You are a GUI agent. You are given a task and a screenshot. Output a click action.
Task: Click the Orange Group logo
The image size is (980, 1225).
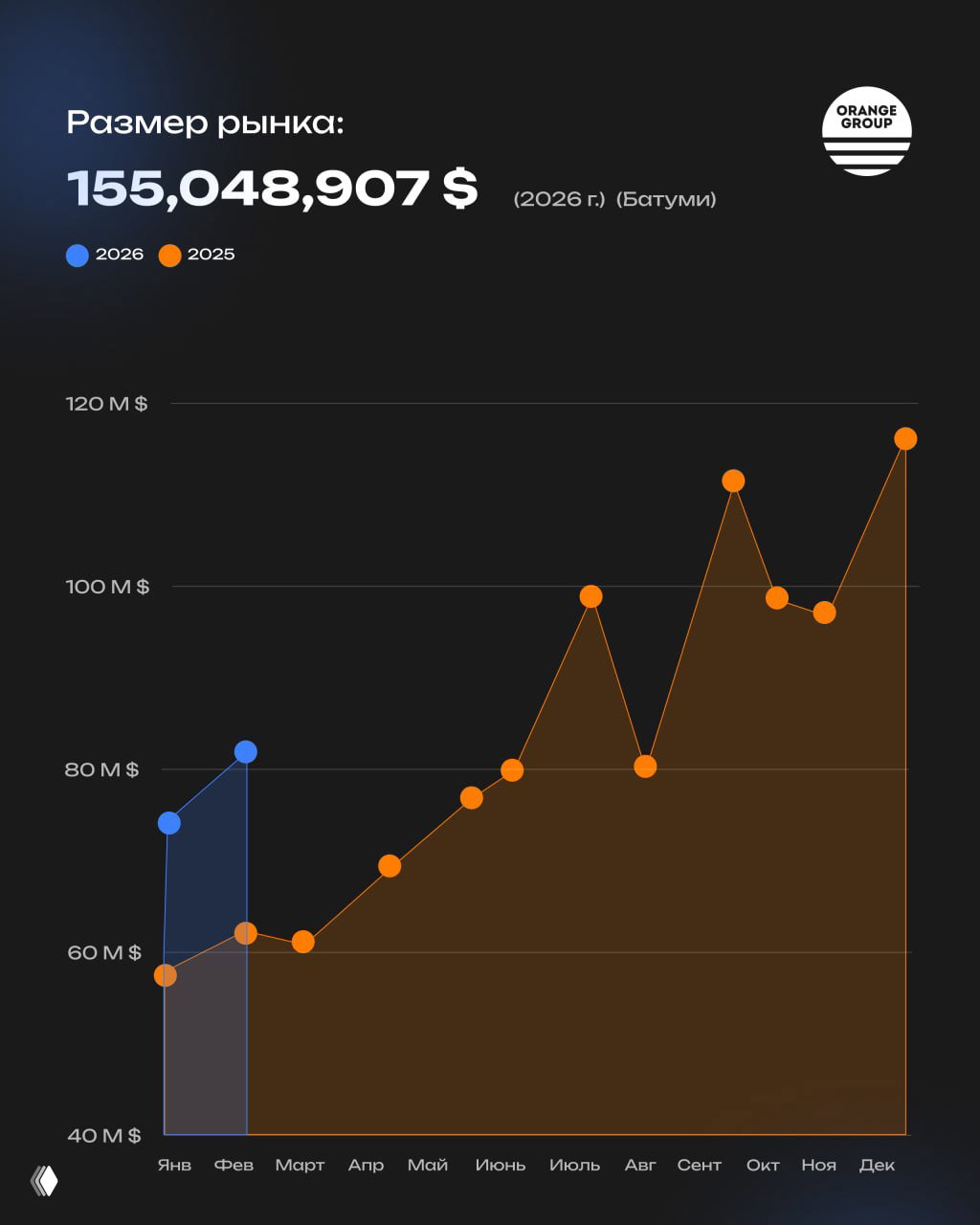[866, 131]
